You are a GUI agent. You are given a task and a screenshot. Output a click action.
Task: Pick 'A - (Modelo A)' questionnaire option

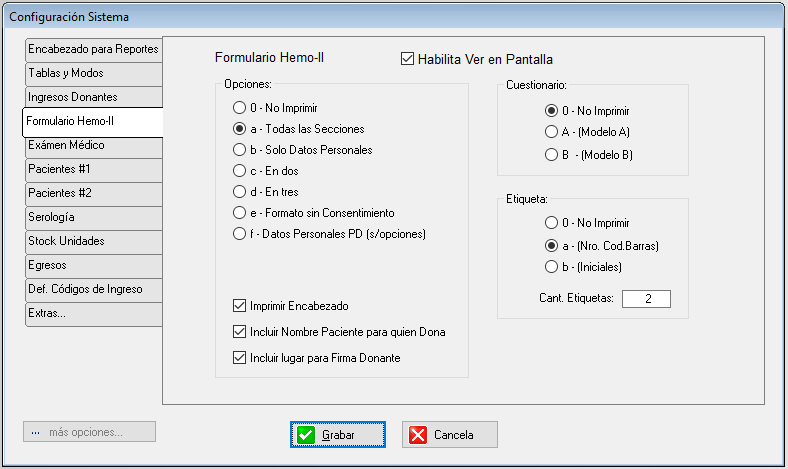click(551, 131)
